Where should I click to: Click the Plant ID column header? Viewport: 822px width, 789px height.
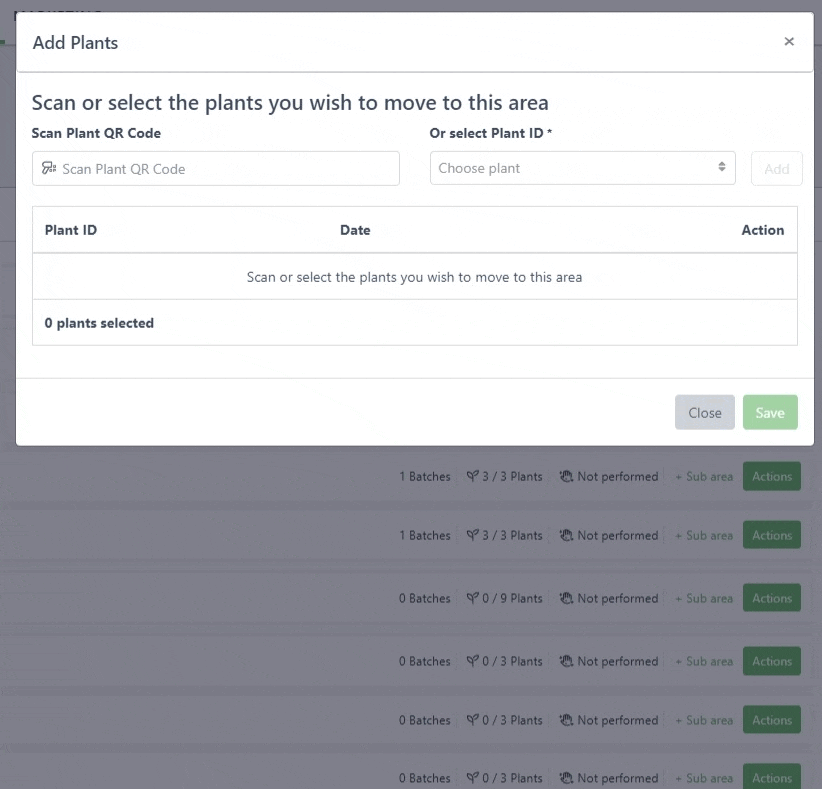point(71,230)
